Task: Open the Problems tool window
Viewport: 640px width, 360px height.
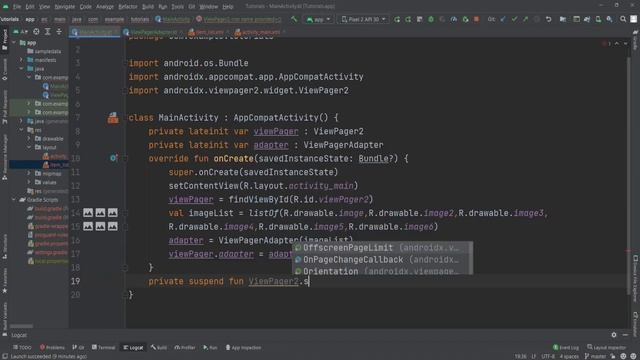Action: (52, 348)
